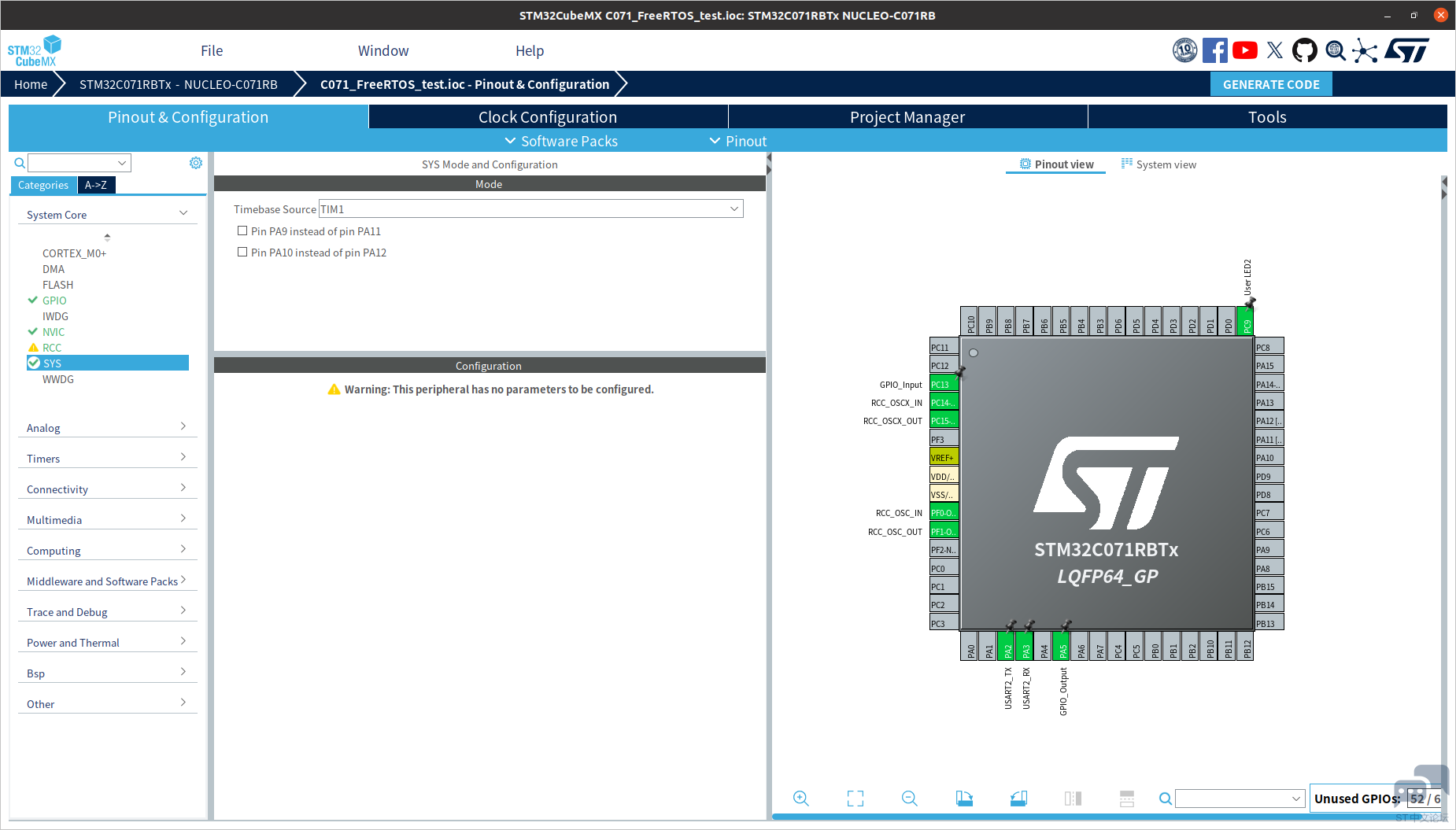Click the green PA2 pin on chip
The image size is (1456, 830).
pyautogui.click(x=1007, y=646)
